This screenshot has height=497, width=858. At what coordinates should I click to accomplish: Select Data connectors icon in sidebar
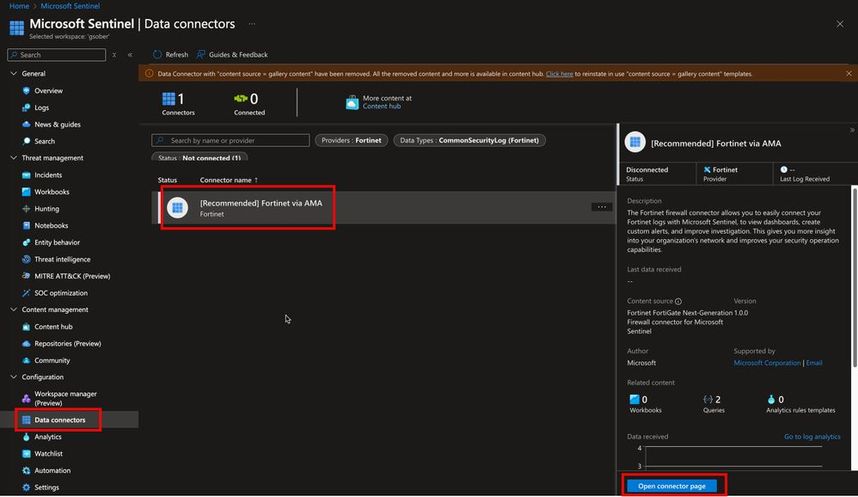(26, 420)
